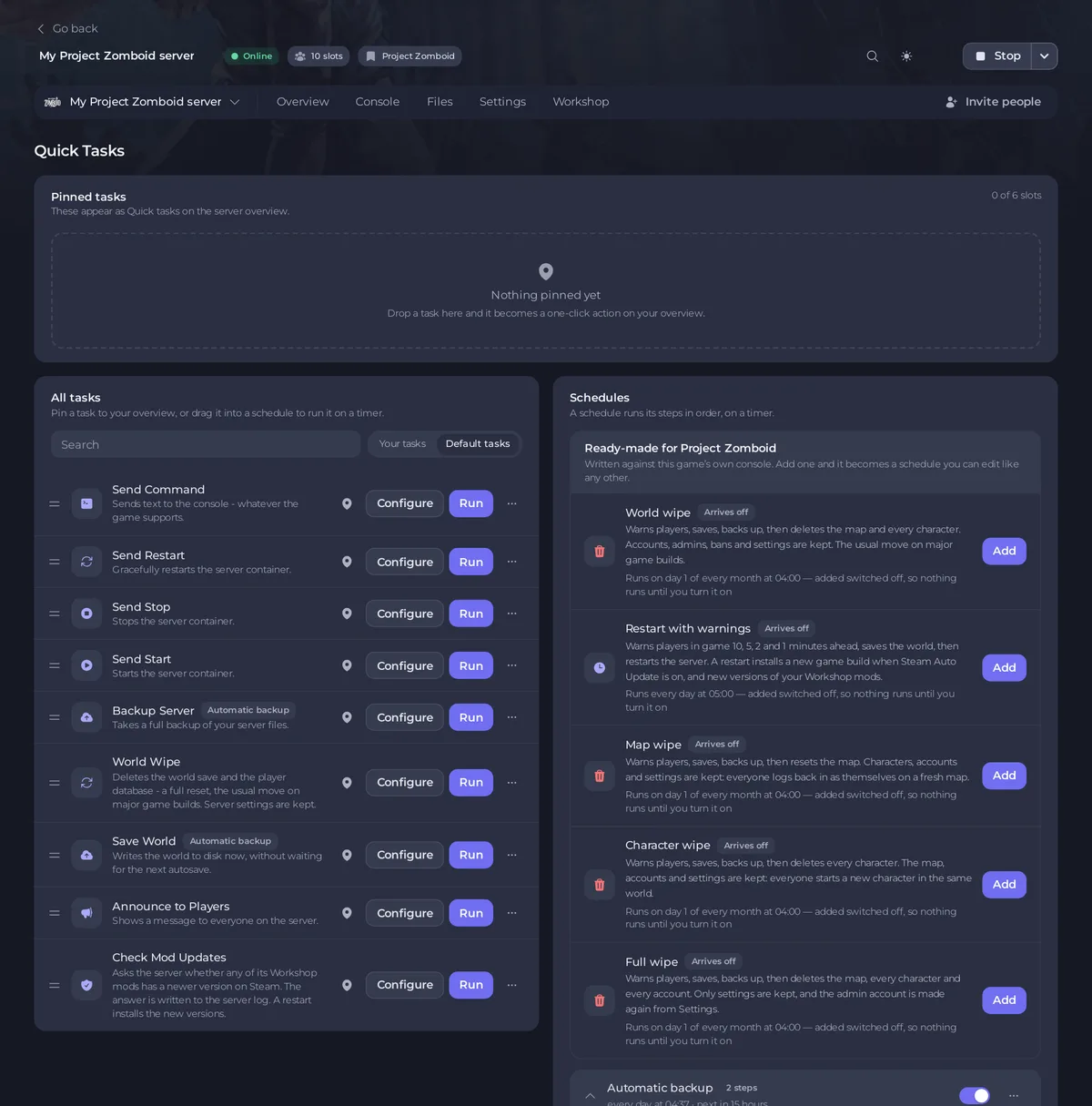Add the Restart with warnings schedule
The image size is (1092, 1106).
(x=1004, y=668)
